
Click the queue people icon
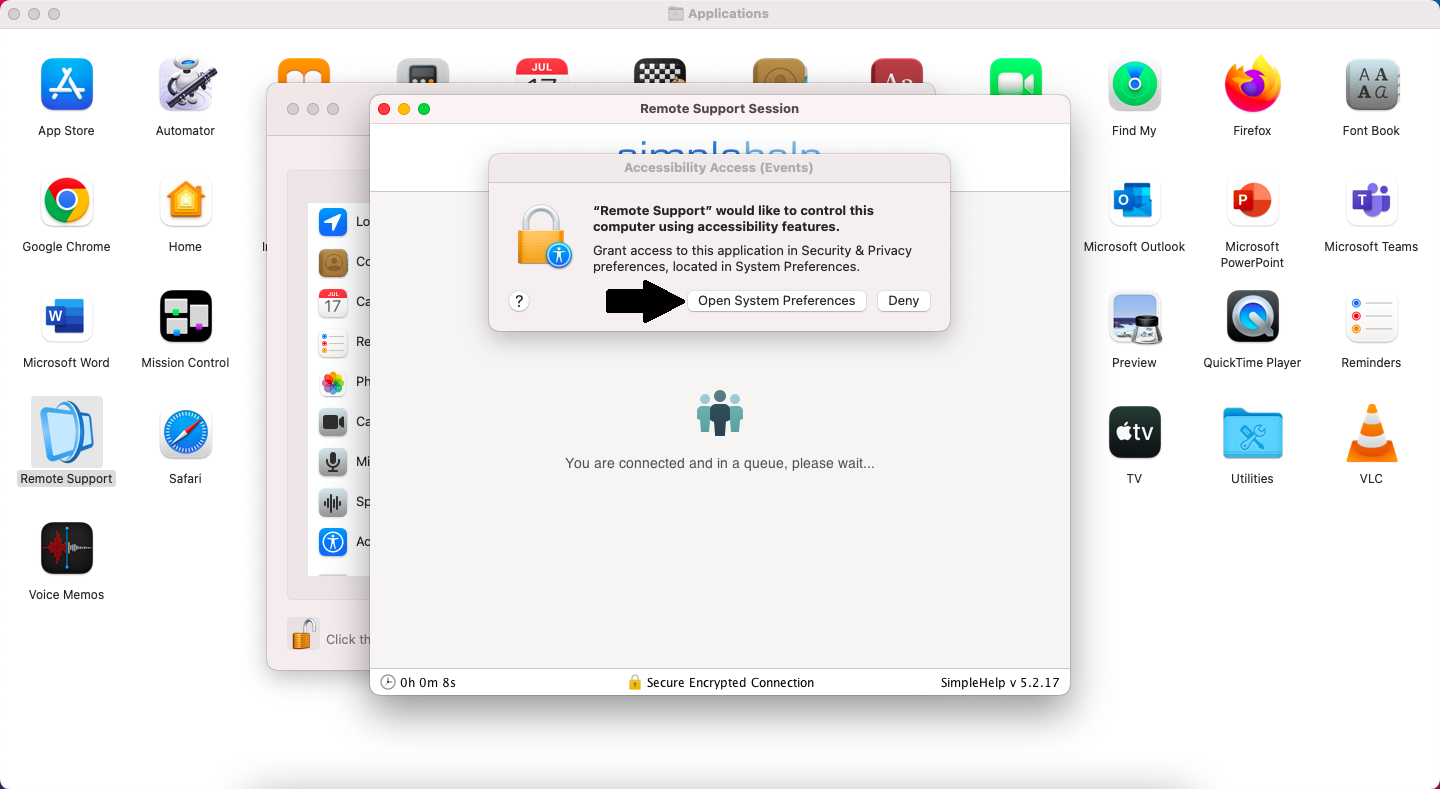point(720,412)
